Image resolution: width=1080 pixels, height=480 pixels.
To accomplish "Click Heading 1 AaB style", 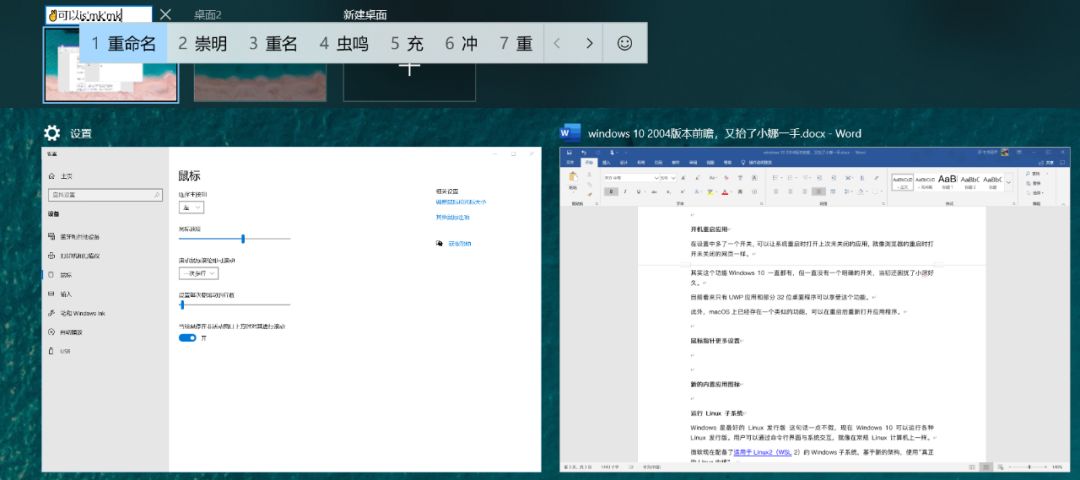I will (x=947, y=180).
